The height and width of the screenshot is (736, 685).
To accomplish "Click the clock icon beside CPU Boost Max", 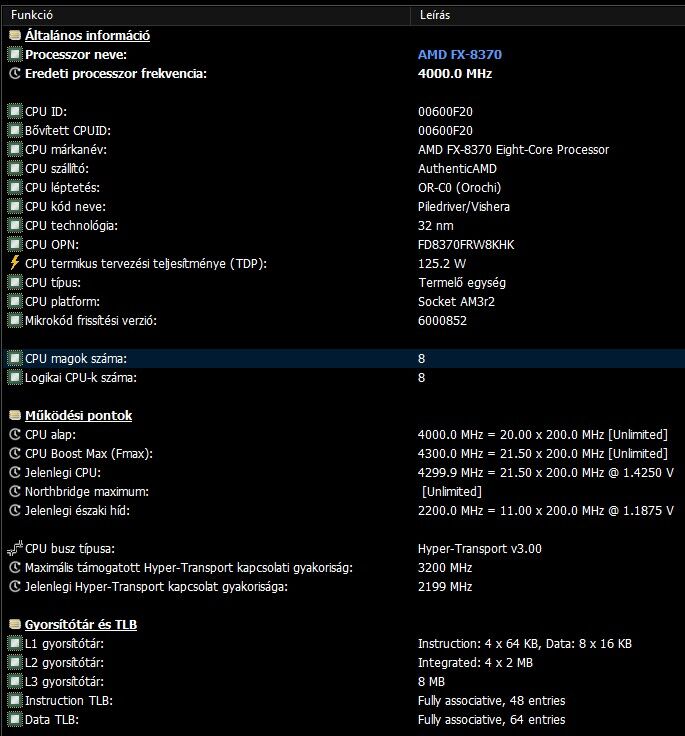I will point(14,453).
